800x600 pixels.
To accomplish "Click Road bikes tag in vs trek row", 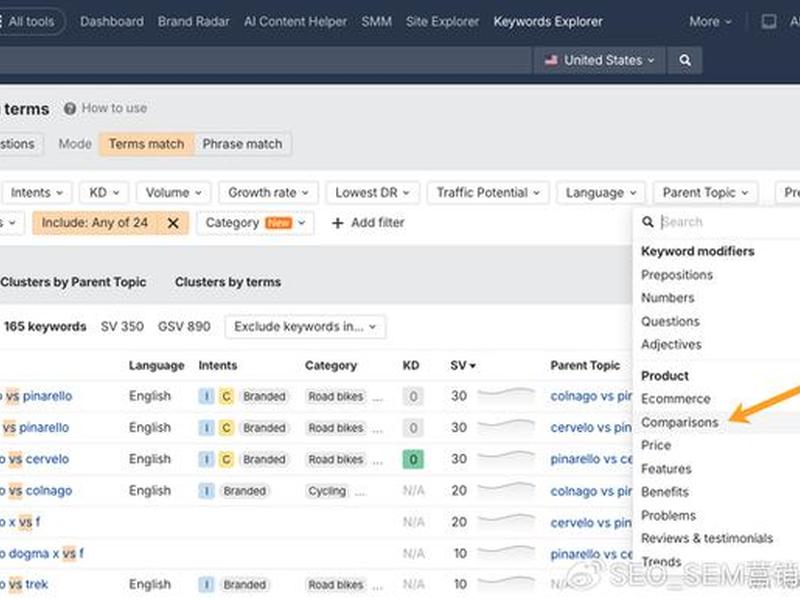I will (336, 585).
